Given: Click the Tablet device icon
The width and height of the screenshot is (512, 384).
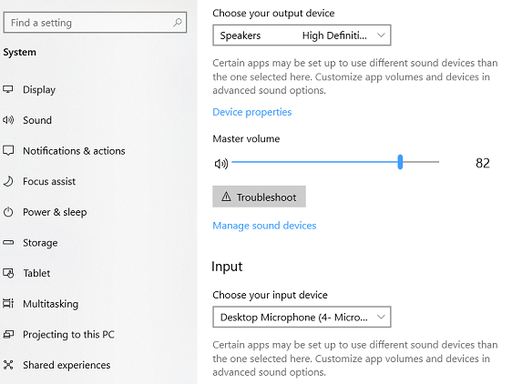Looking at the screenshot, I should (x=8, y=273).
